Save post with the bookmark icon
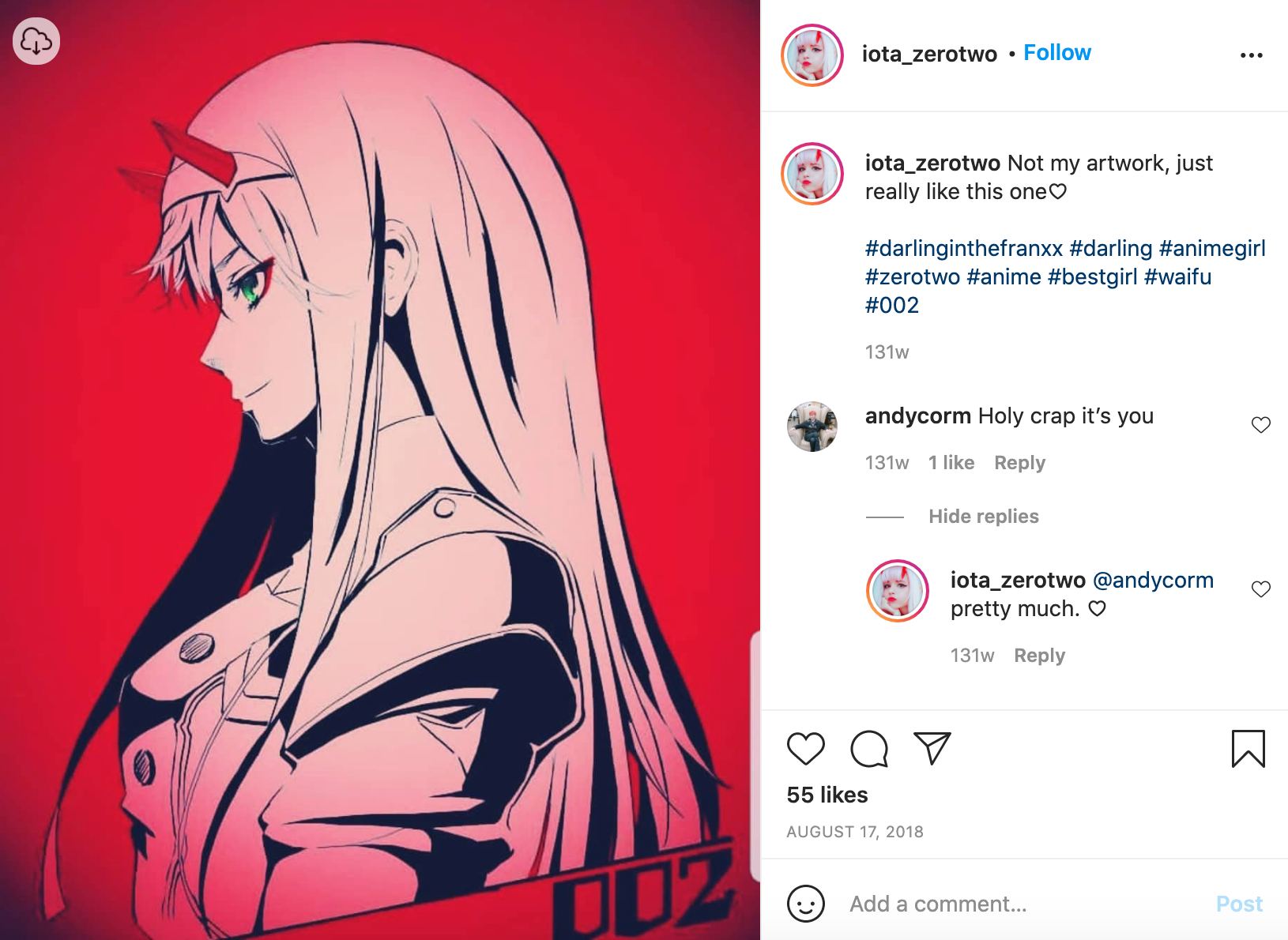1288x940 pixels. (1248, 748)
